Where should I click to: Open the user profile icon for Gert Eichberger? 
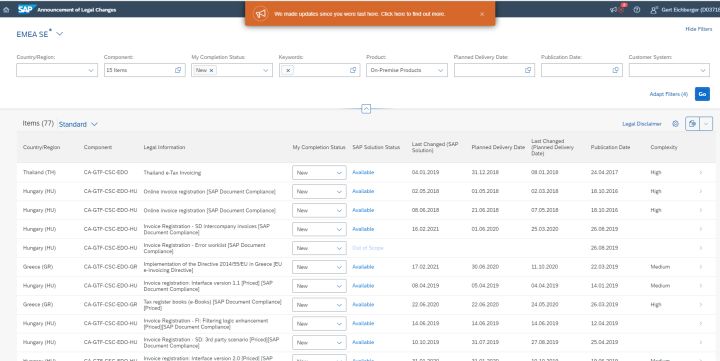point(654,10)
